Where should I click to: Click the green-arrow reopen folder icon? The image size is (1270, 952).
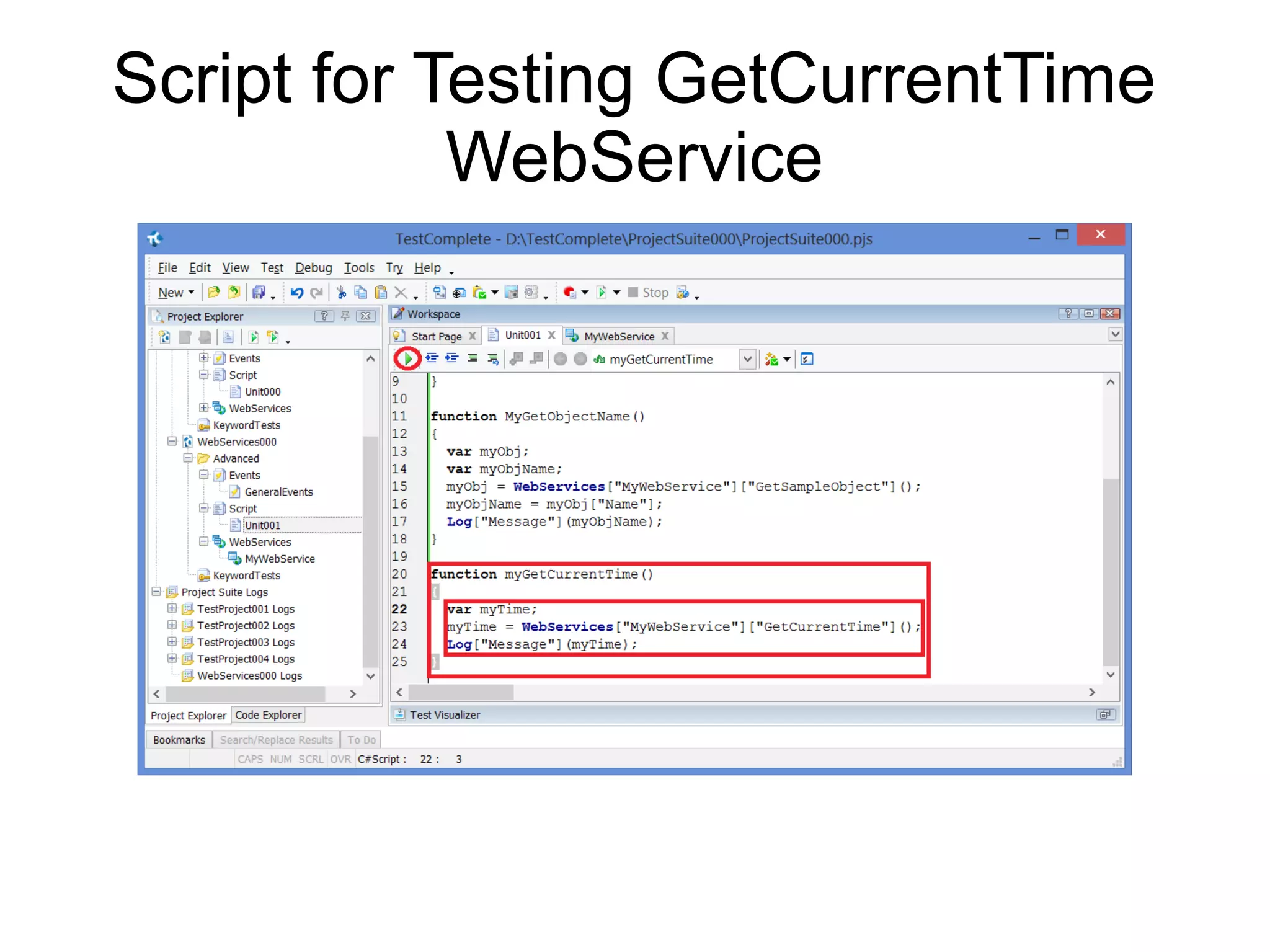tap(234, 293)
